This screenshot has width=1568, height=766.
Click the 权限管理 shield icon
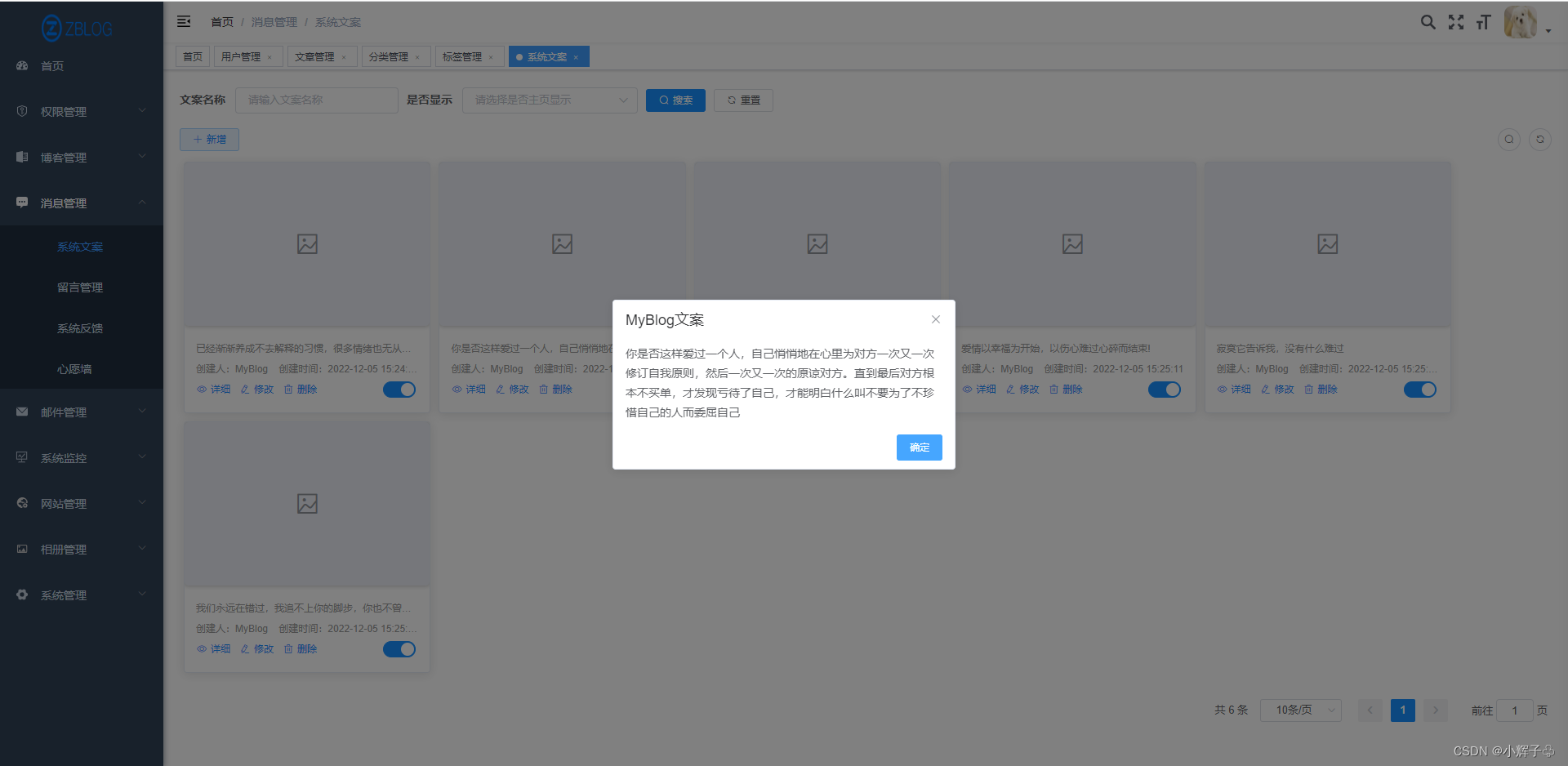click(22, 111)
